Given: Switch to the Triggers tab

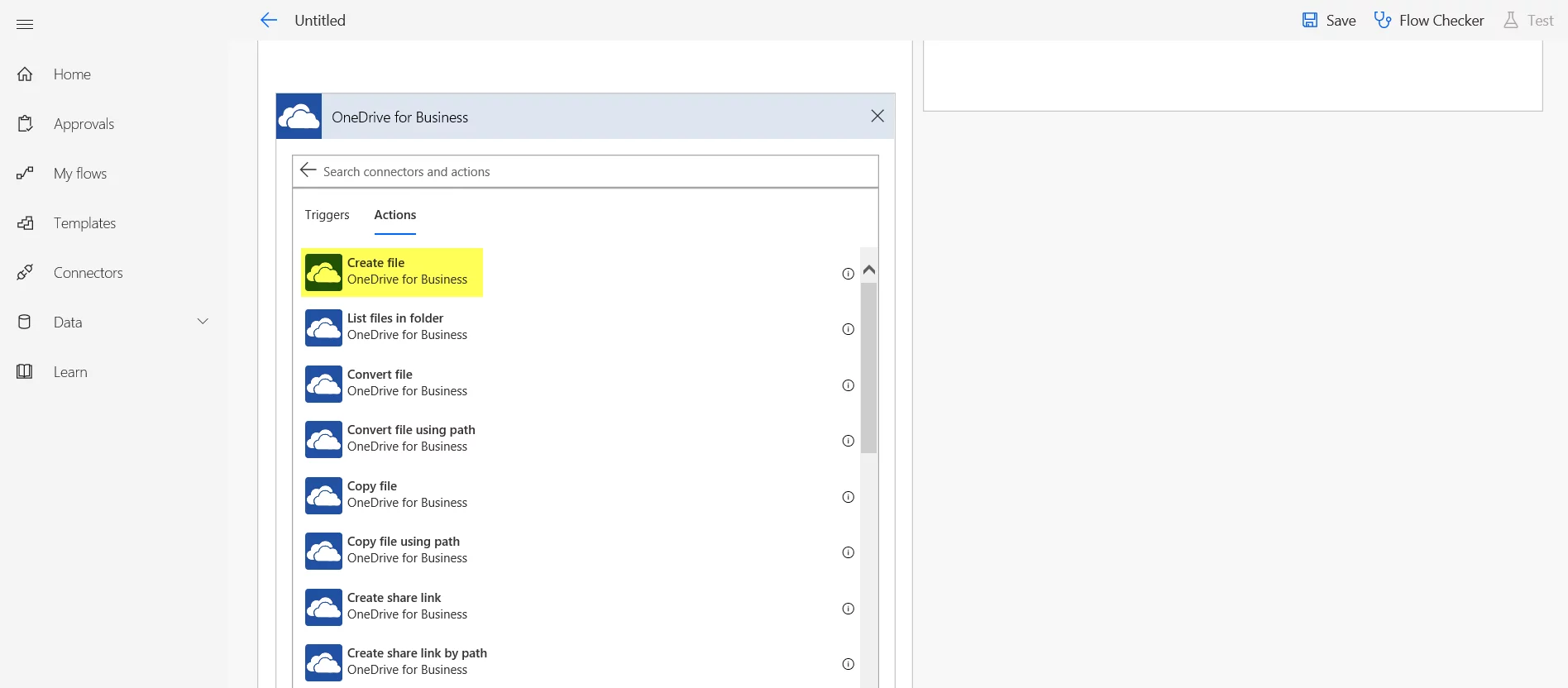Looking at the screenshot, I should coord(327,215).
